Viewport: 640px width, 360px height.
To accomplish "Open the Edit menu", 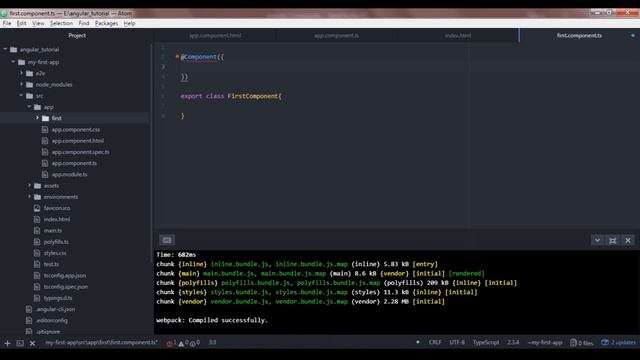I will (22, 24).
